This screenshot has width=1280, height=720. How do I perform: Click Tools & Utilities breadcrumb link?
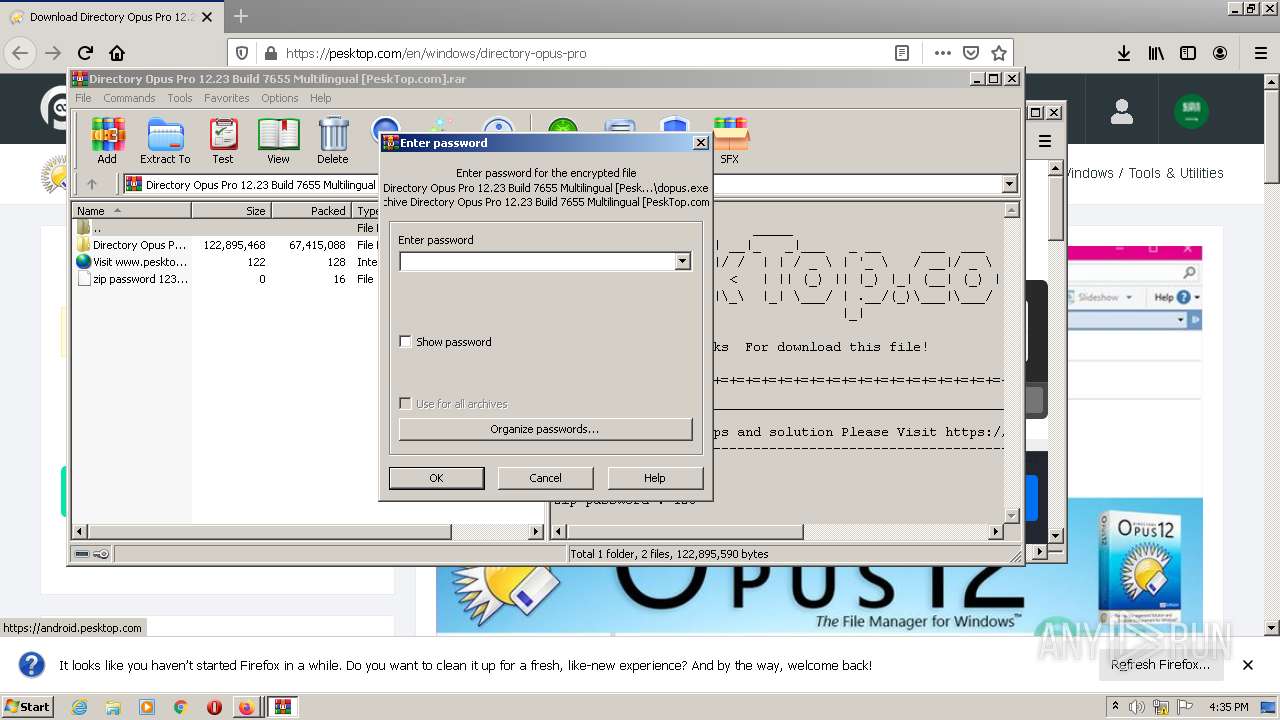[1176, 173]
